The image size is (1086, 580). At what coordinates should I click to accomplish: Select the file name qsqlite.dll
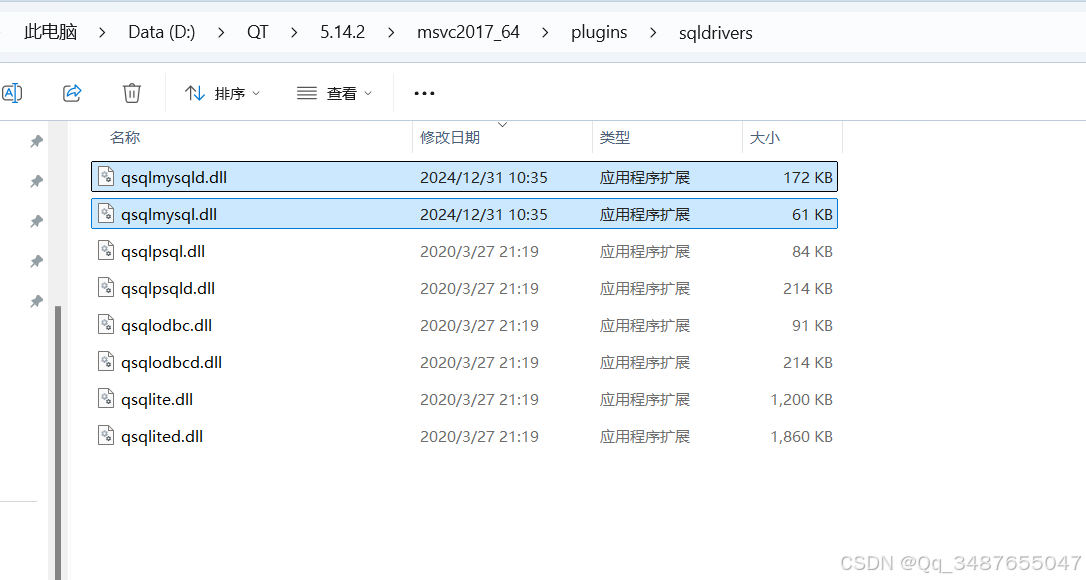[157, 399]
